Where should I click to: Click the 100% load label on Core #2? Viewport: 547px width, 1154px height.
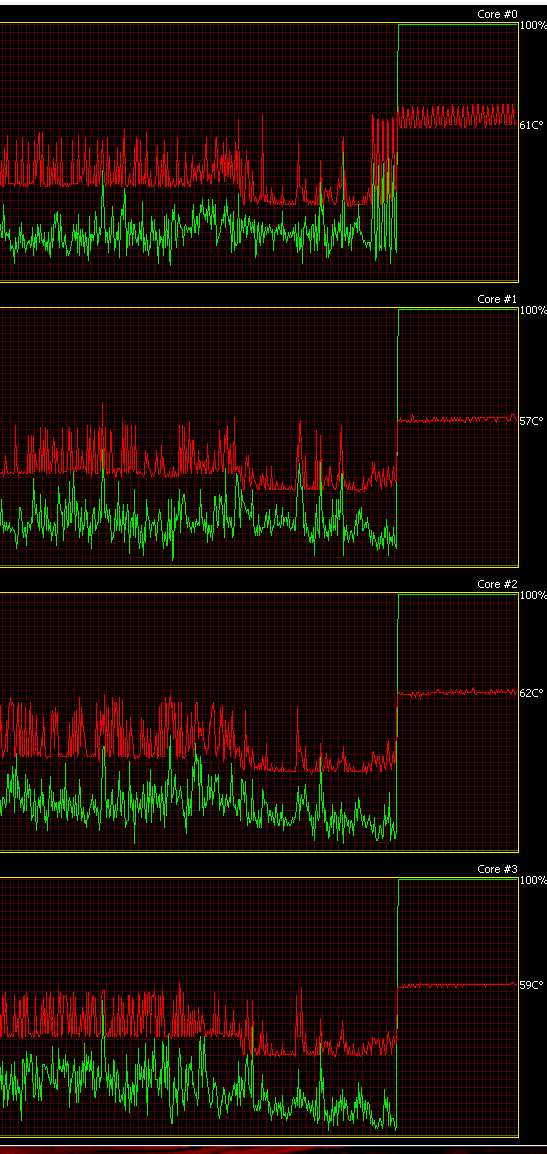click(533, 595)
